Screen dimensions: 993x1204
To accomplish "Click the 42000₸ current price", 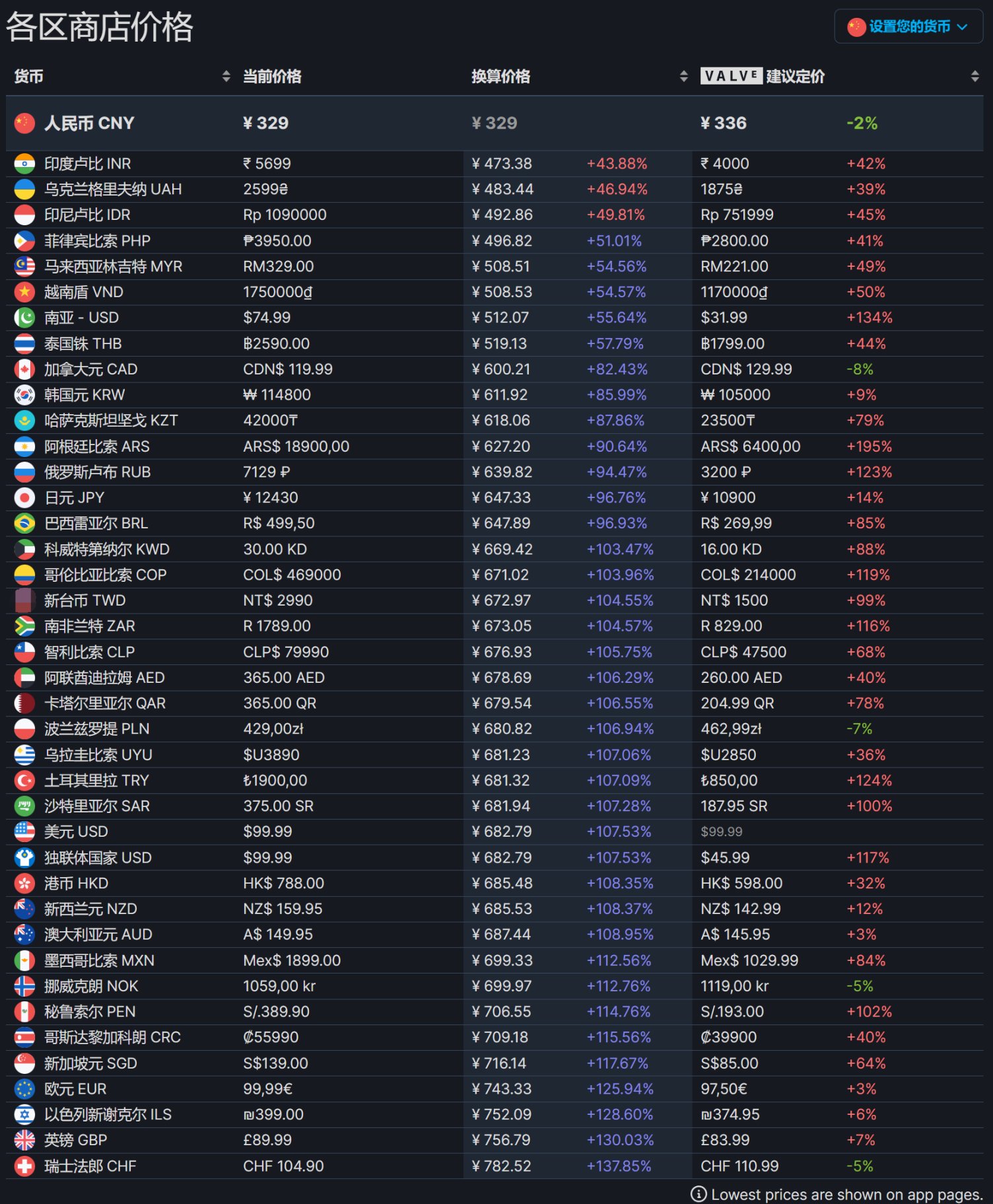I will [x=271, y=421].
